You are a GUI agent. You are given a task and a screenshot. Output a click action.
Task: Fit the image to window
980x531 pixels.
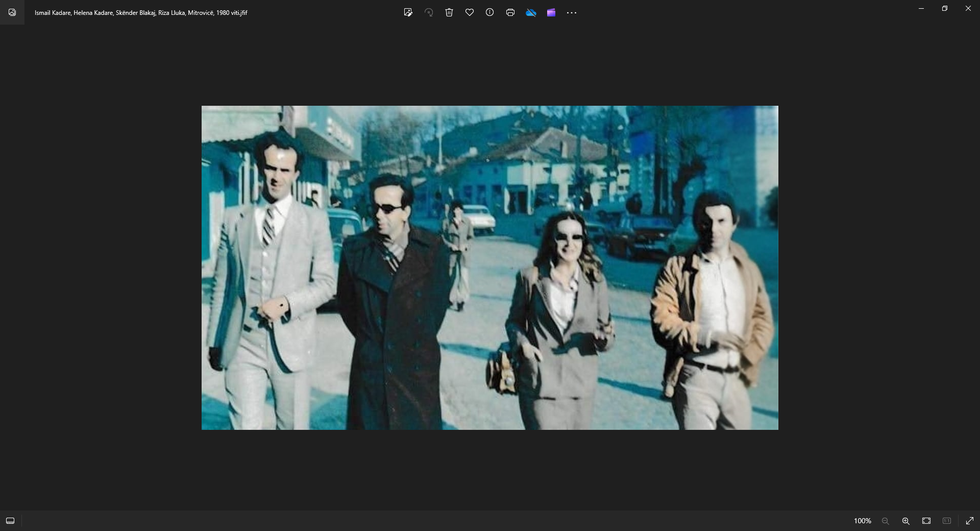[x=926, y=521]
